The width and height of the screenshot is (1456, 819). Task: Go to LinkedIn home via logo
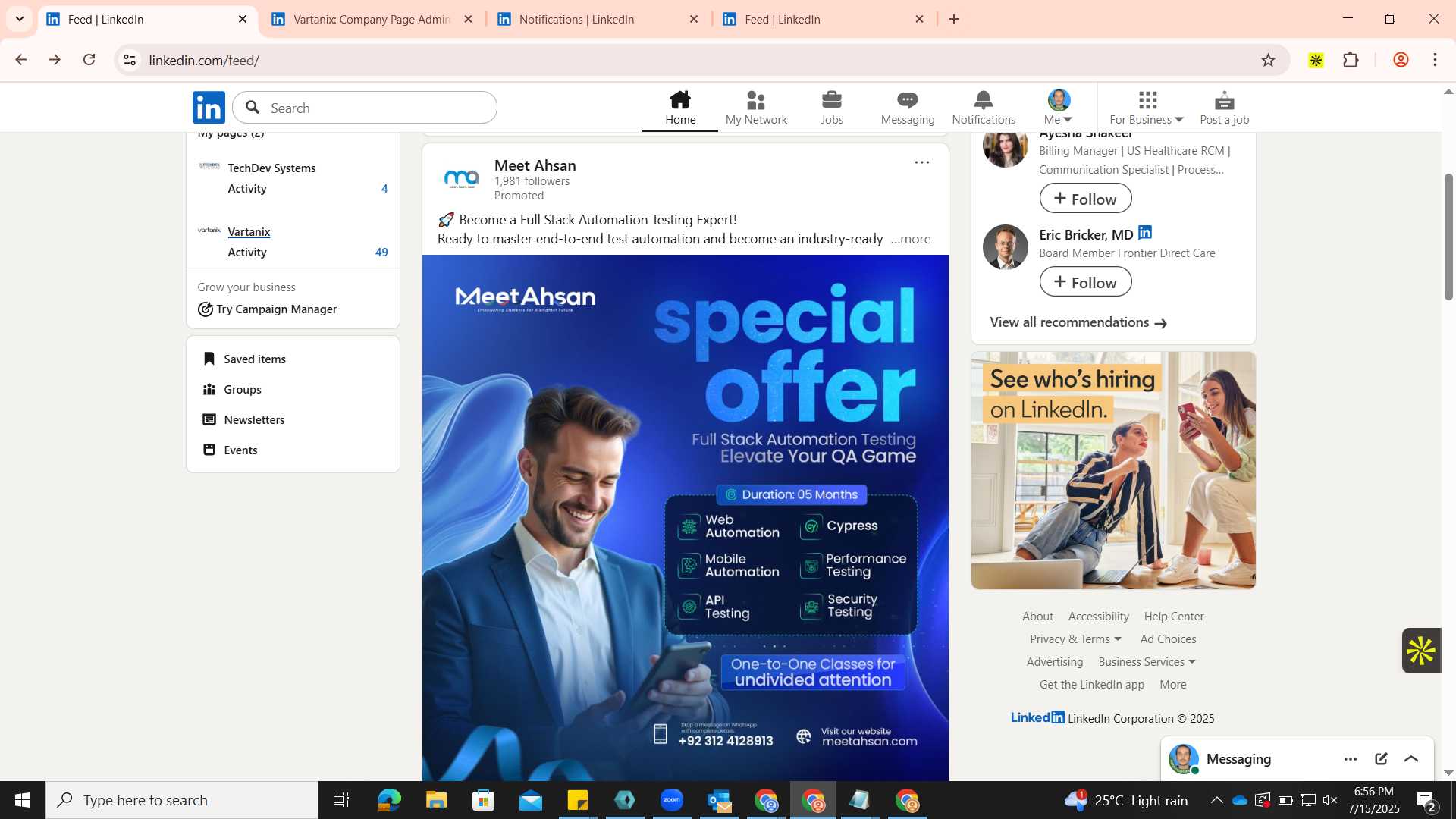tap(209, 108)
